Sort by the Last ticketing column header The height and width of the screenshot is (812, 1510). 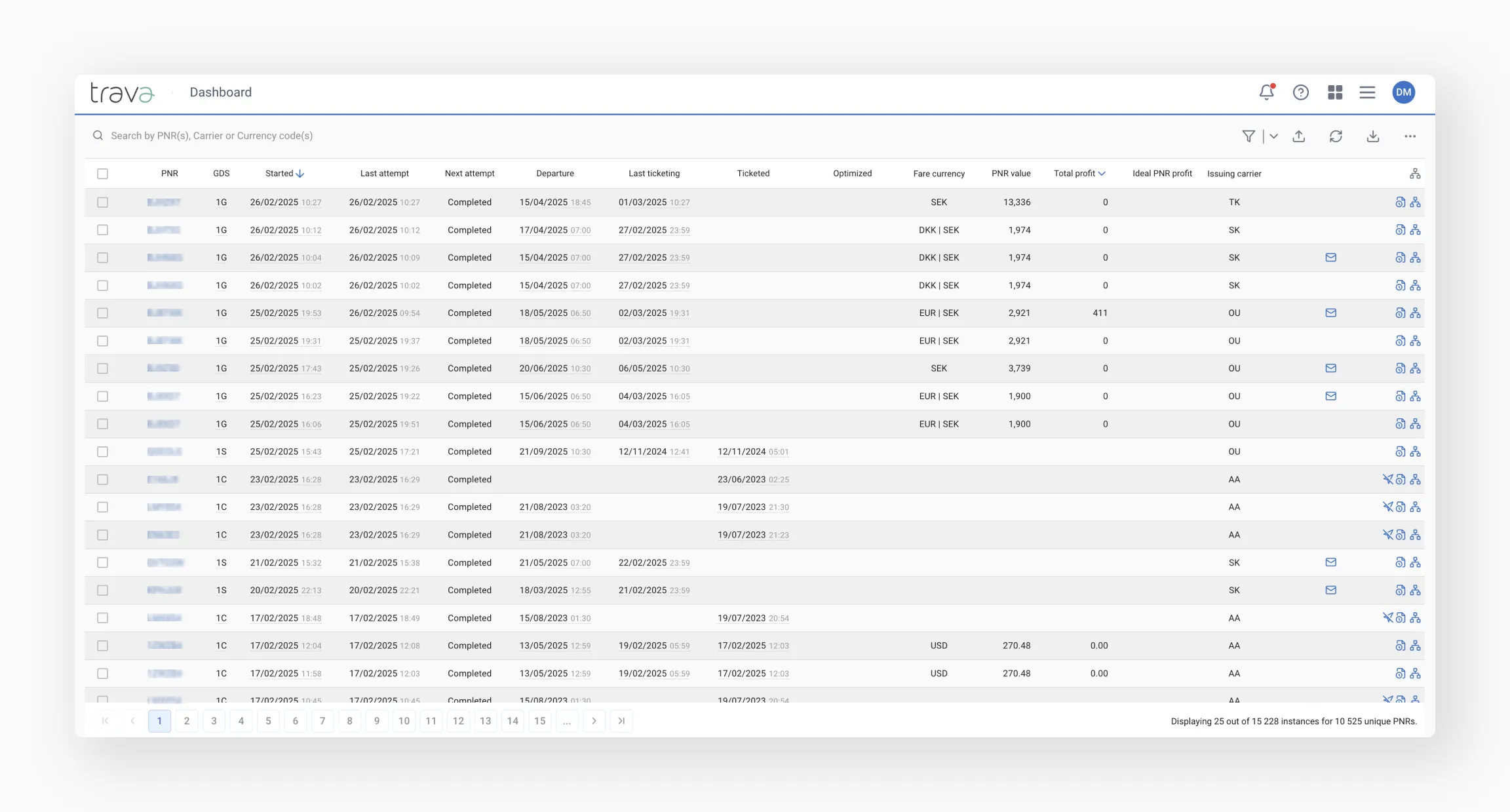pyautogui.click(x=654, y=174)
